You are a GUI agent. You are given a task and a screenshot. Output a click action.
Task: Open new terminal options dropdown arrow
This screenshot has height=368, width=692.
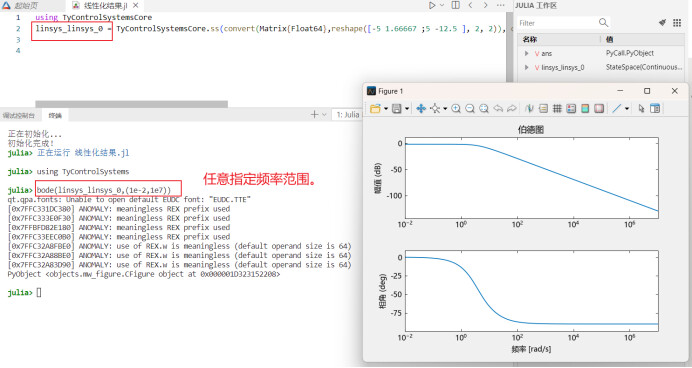coord(324,115)
